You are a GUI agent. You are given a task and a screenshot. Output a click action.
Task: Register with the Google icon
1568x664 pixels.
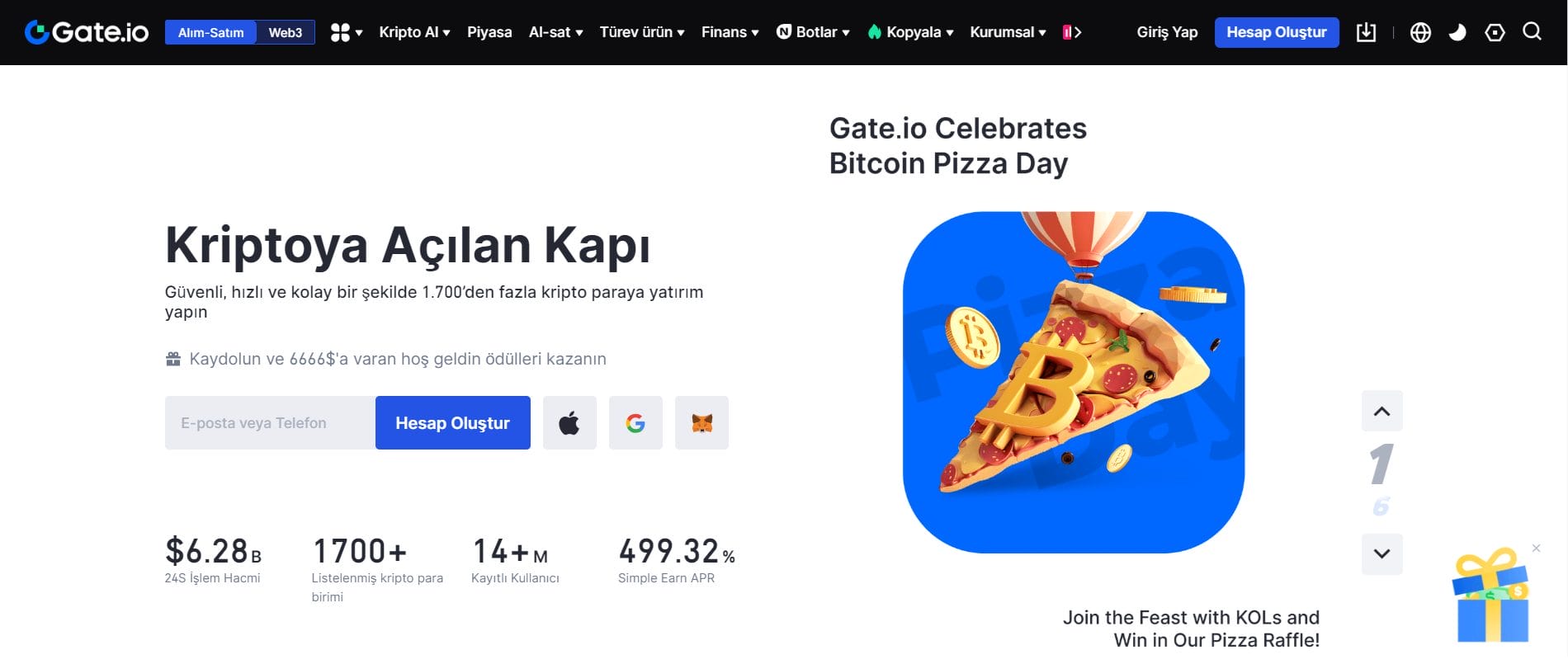coord(635,422)
